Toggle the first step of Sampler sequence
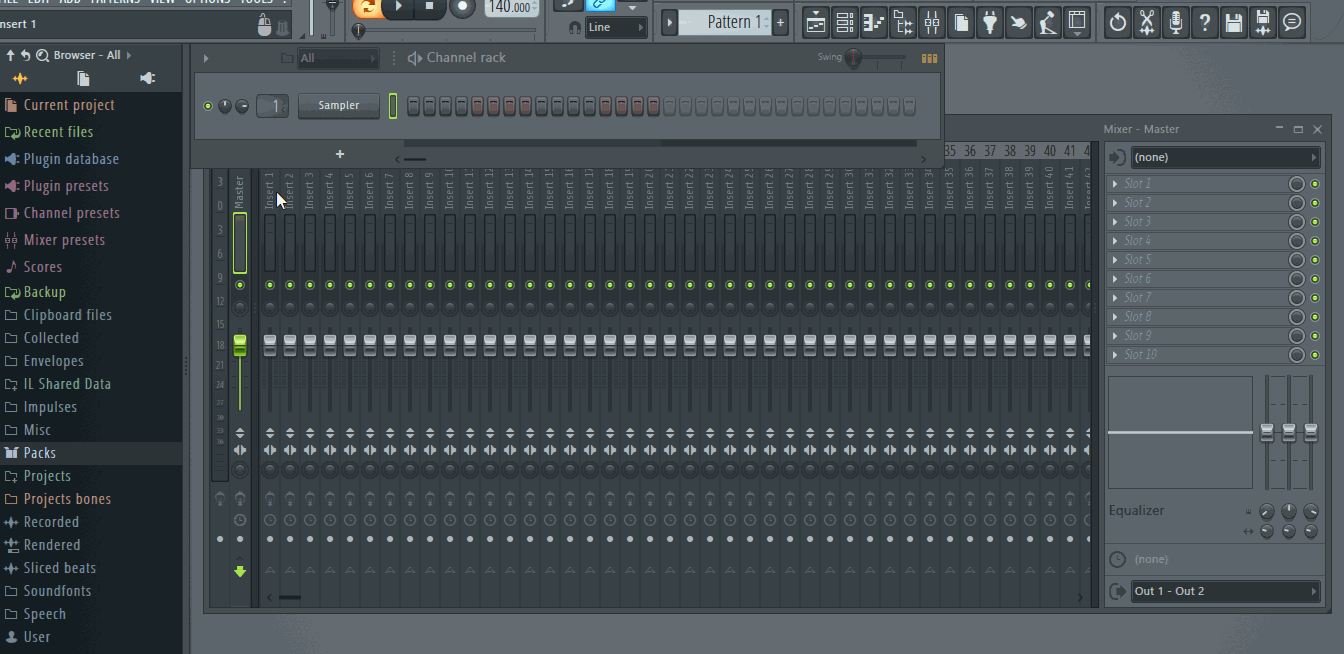Screen dimensions: 1344x654 point(413,106)
